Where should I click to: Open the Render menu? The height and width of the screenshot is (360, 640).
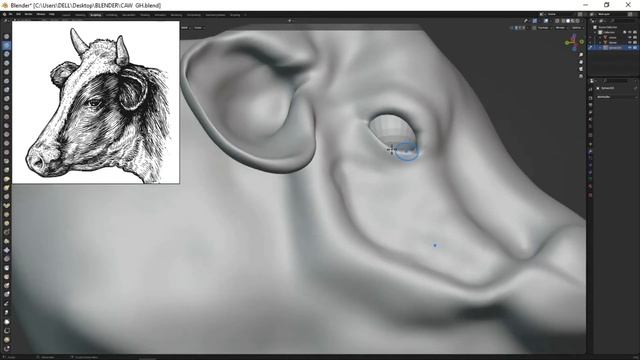point(29,14)
